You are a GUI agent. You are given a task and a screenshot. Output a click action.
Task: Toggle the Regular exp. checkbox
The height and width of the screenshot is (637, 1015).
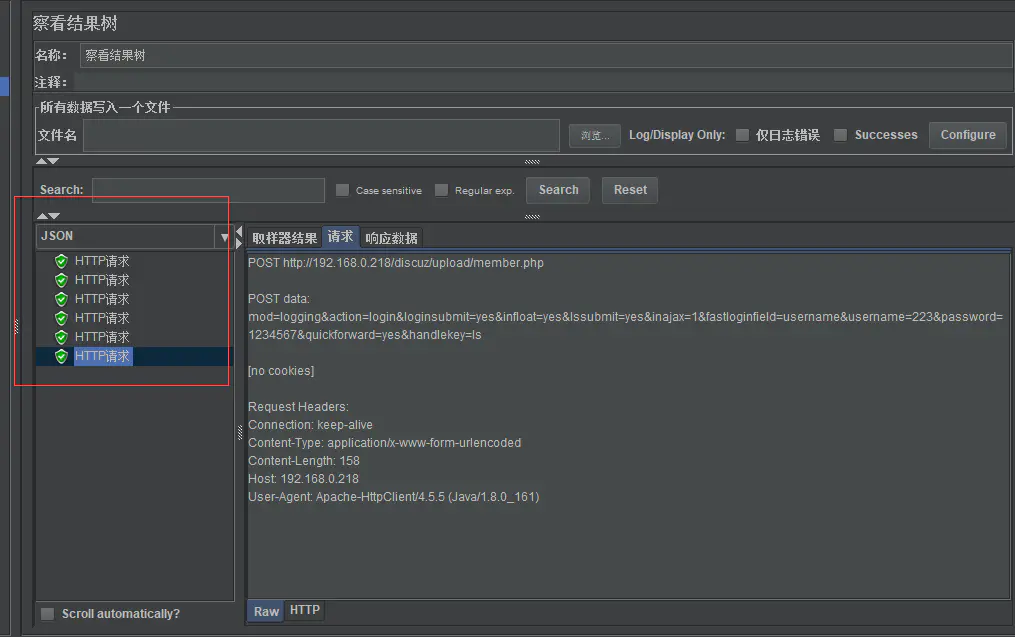click(441, 190)
